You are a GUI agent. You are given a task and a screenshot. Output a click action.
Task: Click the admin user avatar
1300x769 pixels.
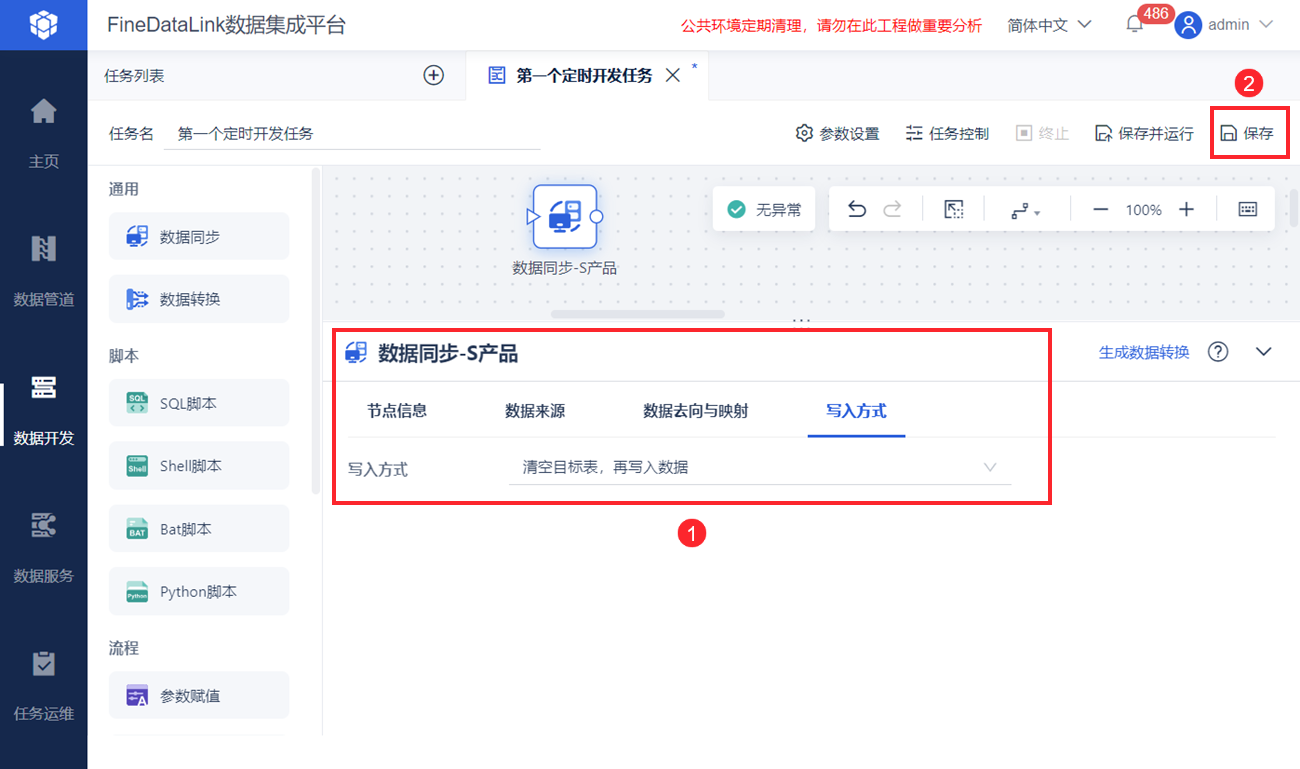tap(1188, 25)
